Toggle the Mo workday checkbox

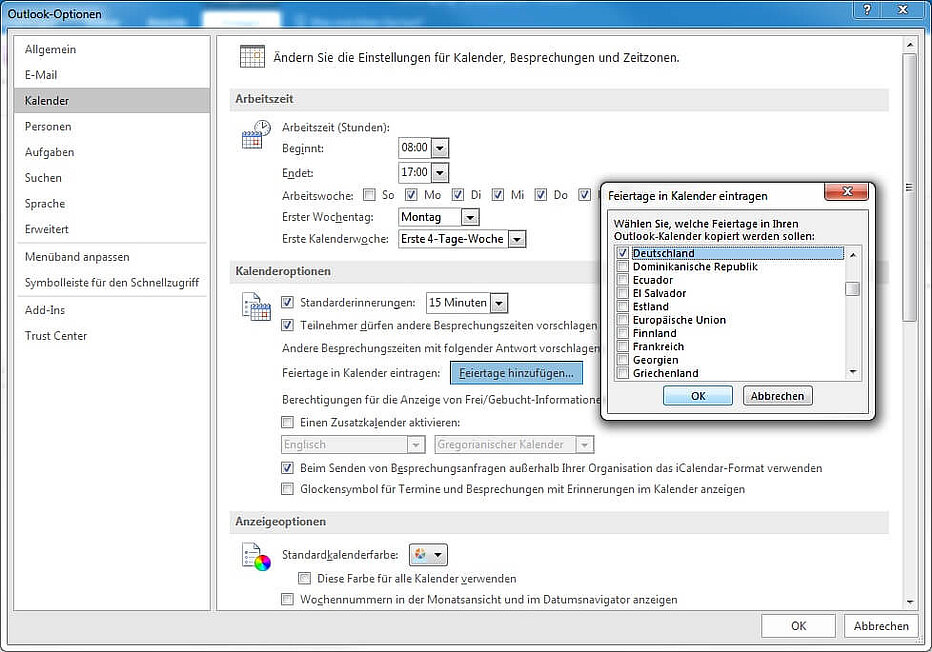tap(411, 194)
